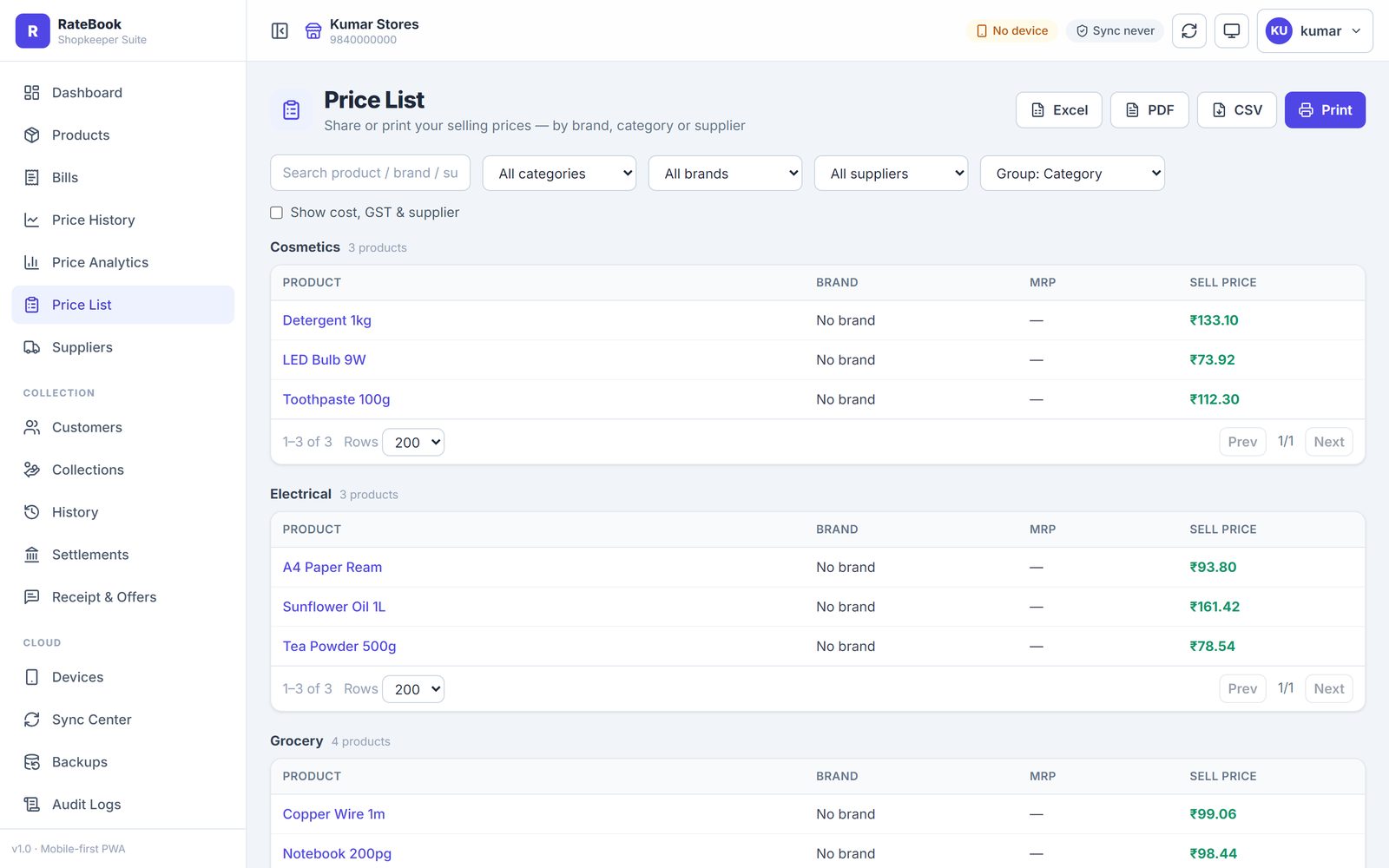This screenshot has width=1389, height=868.
Task: Click the Price List clipboard header icon
Action: tap(292, 110)
